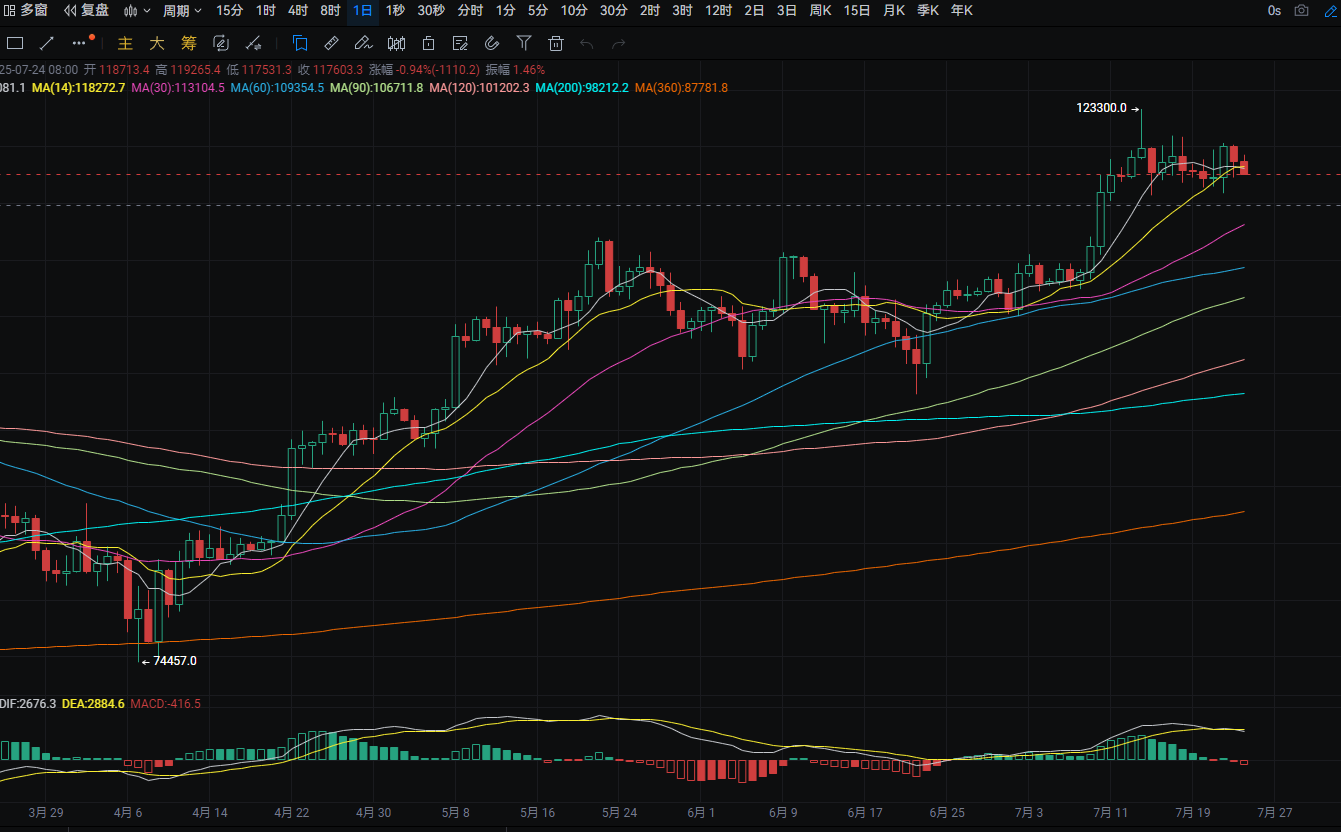Open the candlestick compare tool icon
The image size is (1341, 832).
point(396,43)
